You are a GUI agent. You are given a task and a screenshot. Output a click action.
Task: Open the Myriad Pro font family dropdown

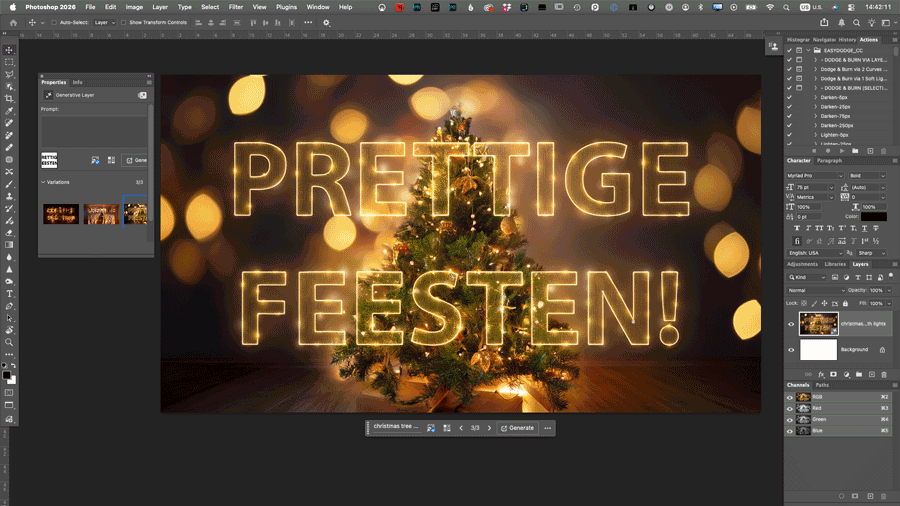coord(814,176)
